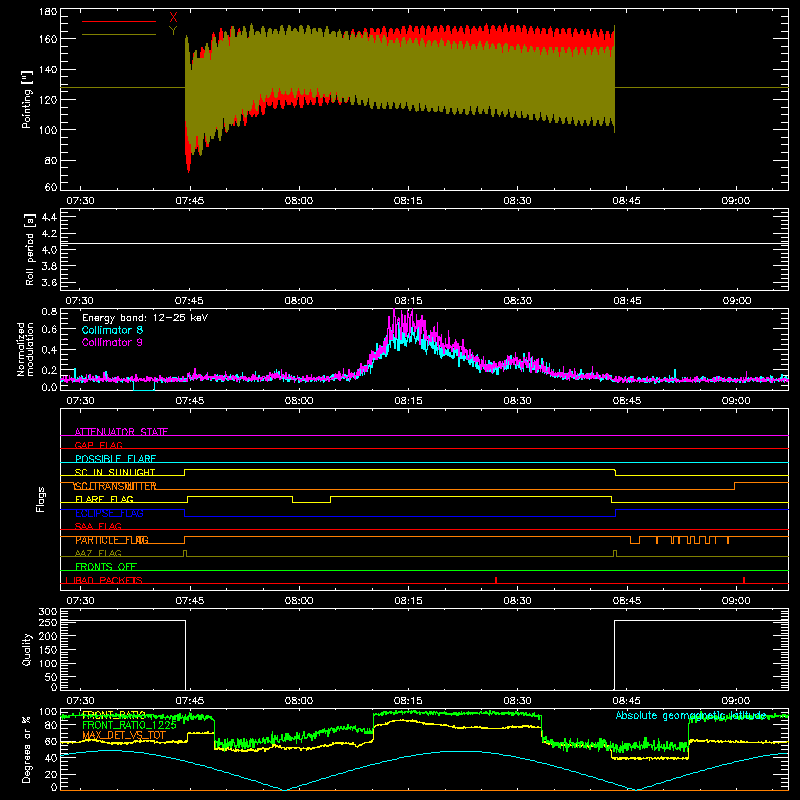
Task: Click the PARTICLE_FLAG label
Action: pyautogui.click(x=112, y=540)
